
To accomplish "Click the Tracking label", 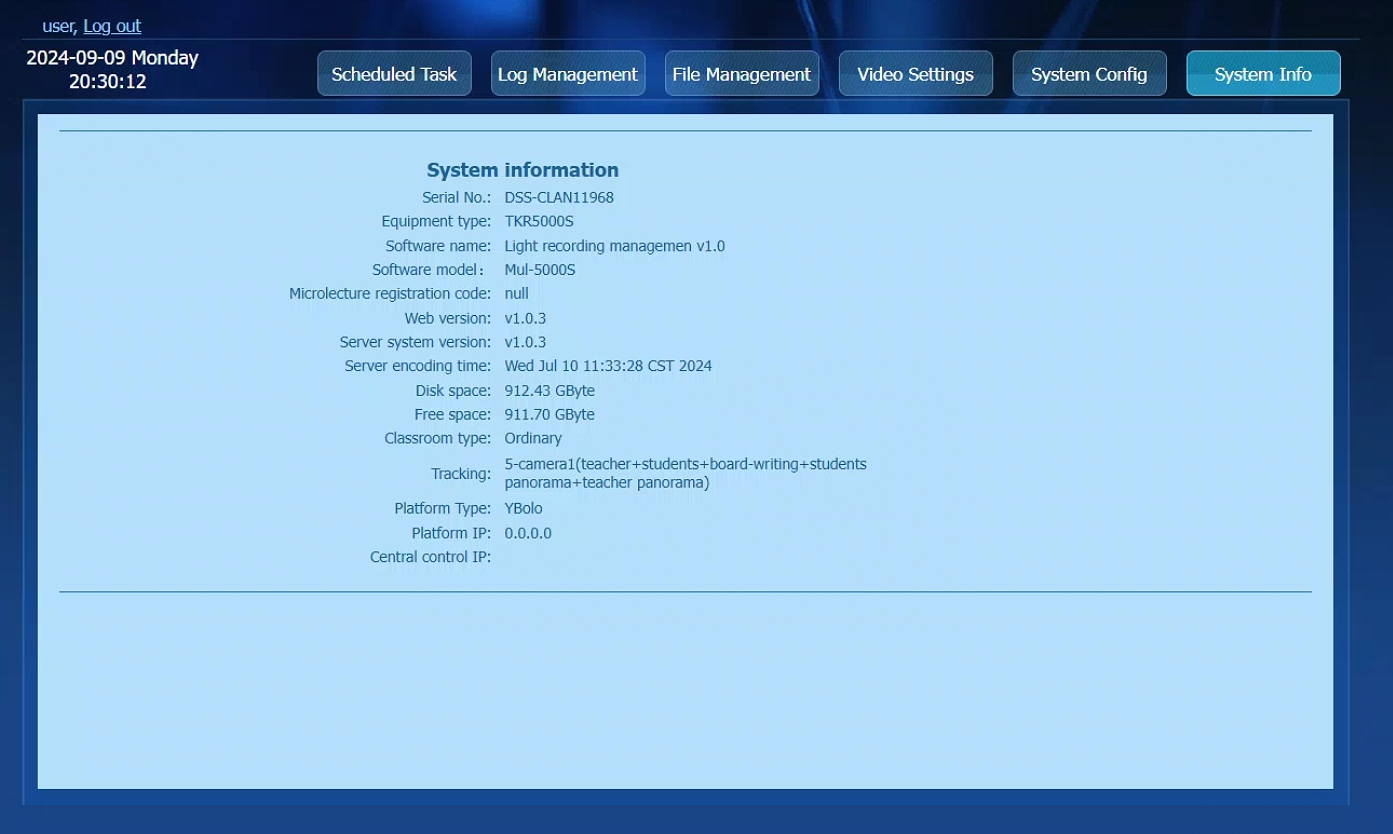I will (x=461, y=474).
